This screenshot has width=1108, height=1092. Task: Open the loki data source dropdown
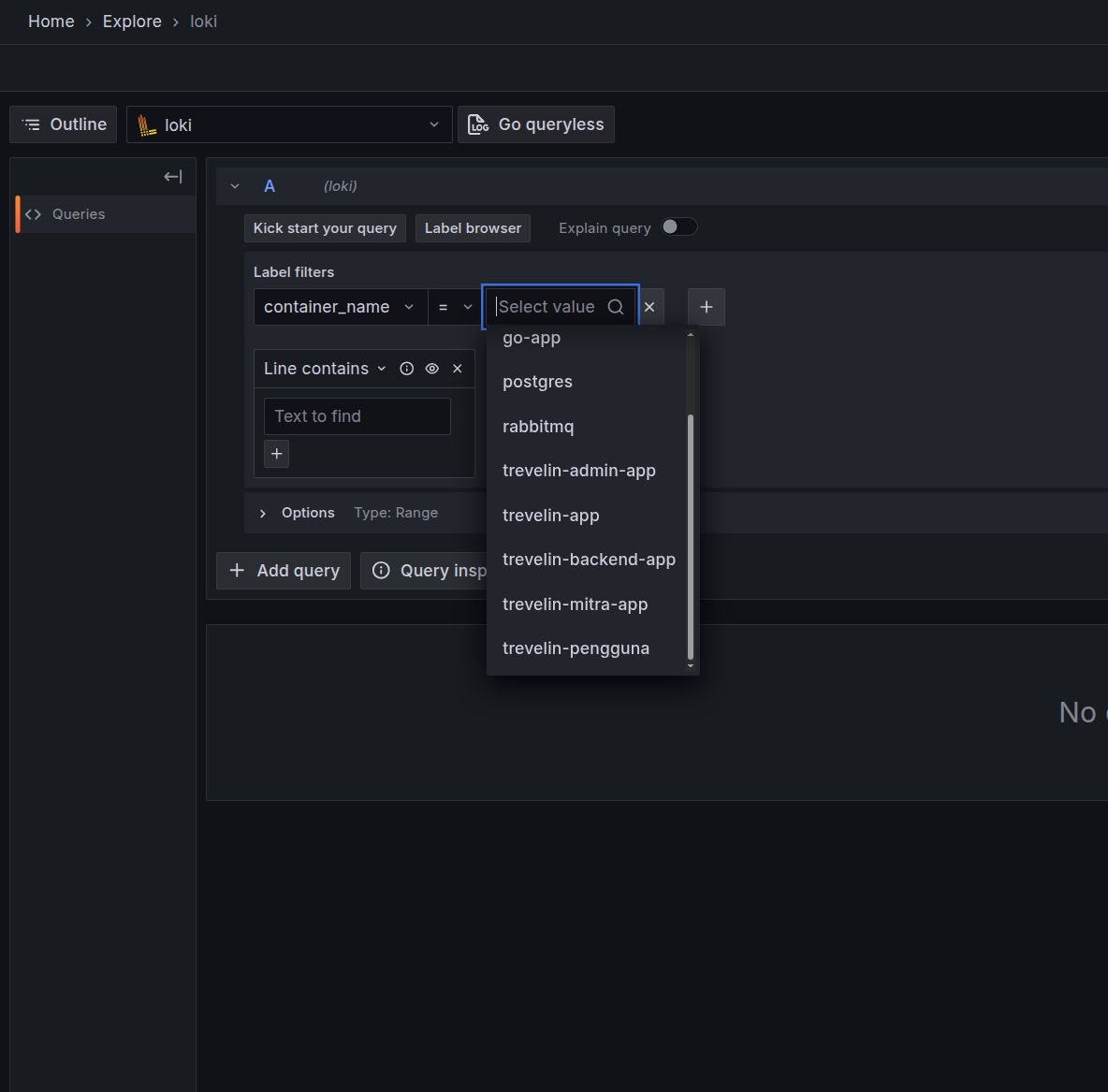coord(289,124)
